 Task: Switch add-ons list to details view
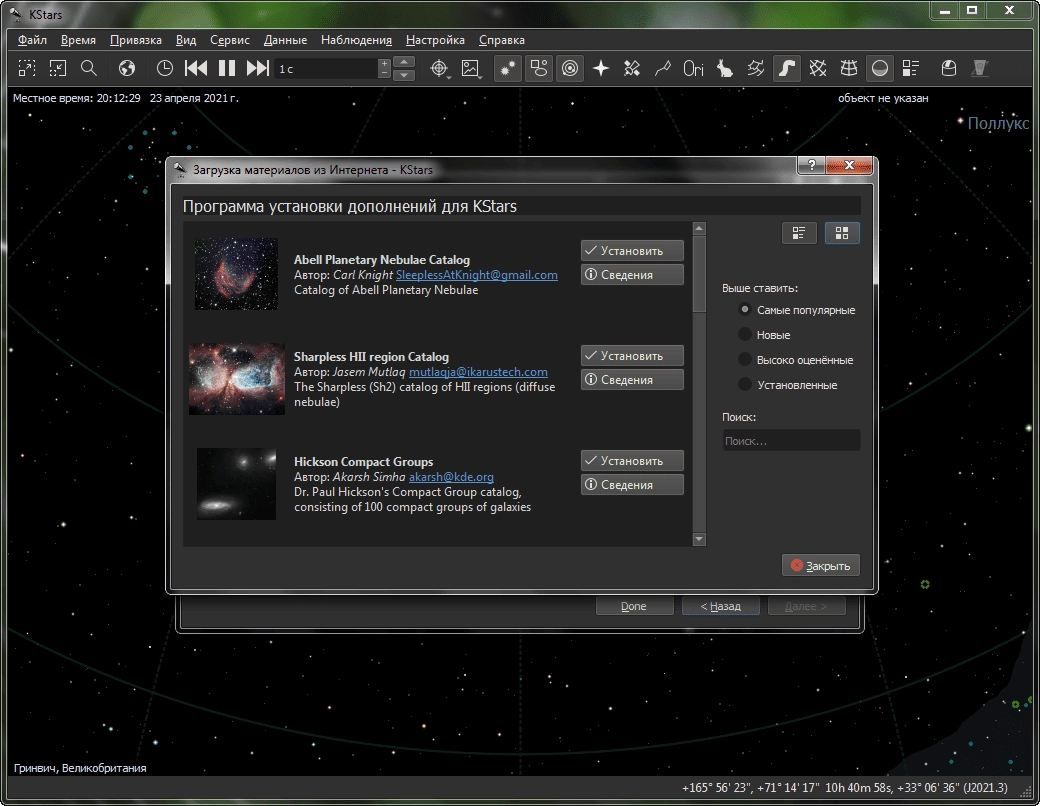(x=799, y=233)
